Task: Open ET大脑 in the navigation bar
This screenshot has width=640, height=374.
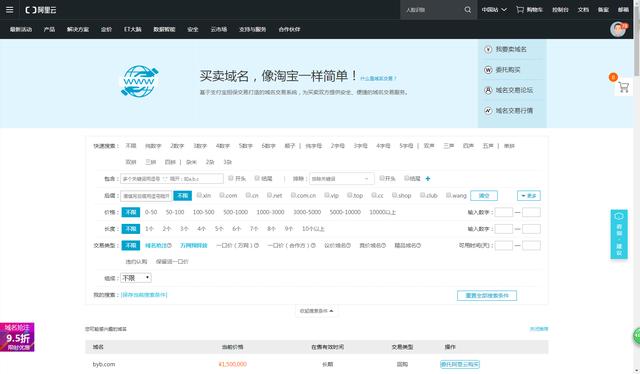Action: [x=133, y=29]
